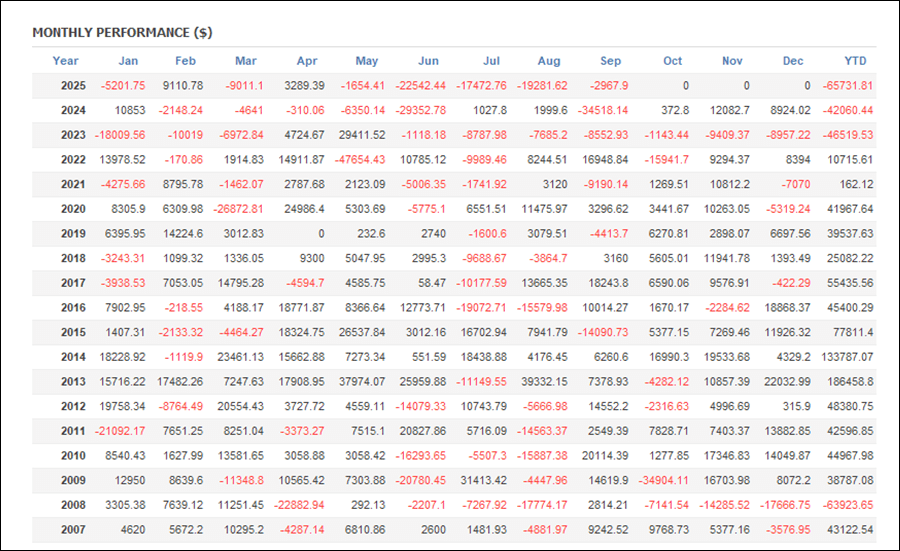Click the 2009 Oct loss -34904.11
Image resolution: width=900 pixels, height=551 pixels.
[667, 455]
